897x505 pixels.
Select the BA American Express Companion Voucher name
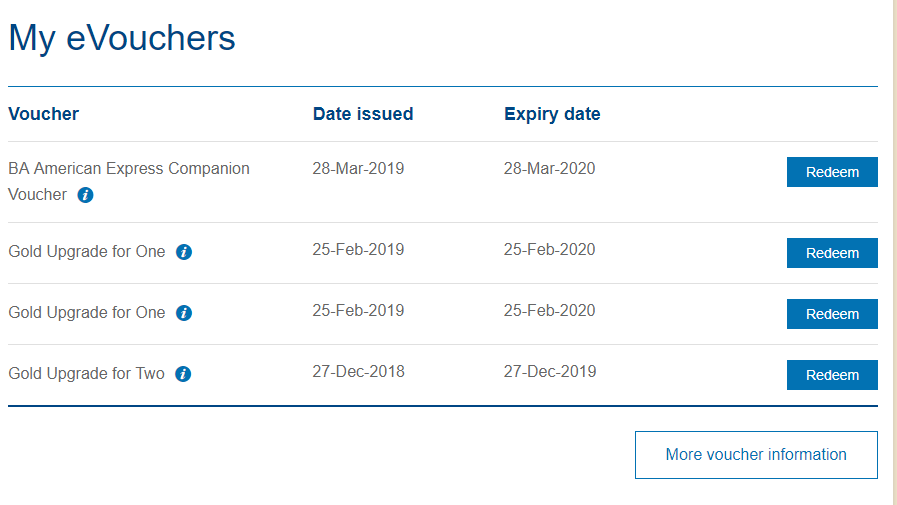point(128,169)
